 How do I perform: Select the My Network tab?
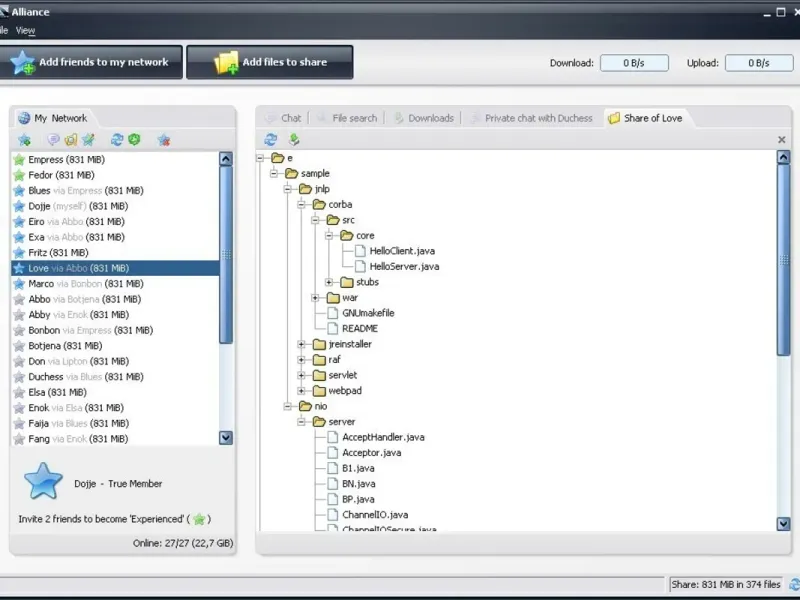click(53, 118)
